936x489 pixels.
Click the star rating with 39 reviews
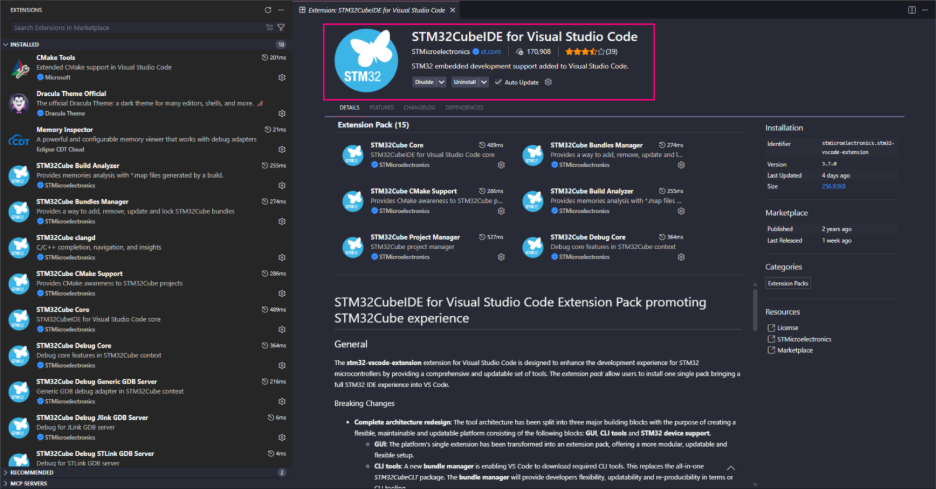(592, 52)
